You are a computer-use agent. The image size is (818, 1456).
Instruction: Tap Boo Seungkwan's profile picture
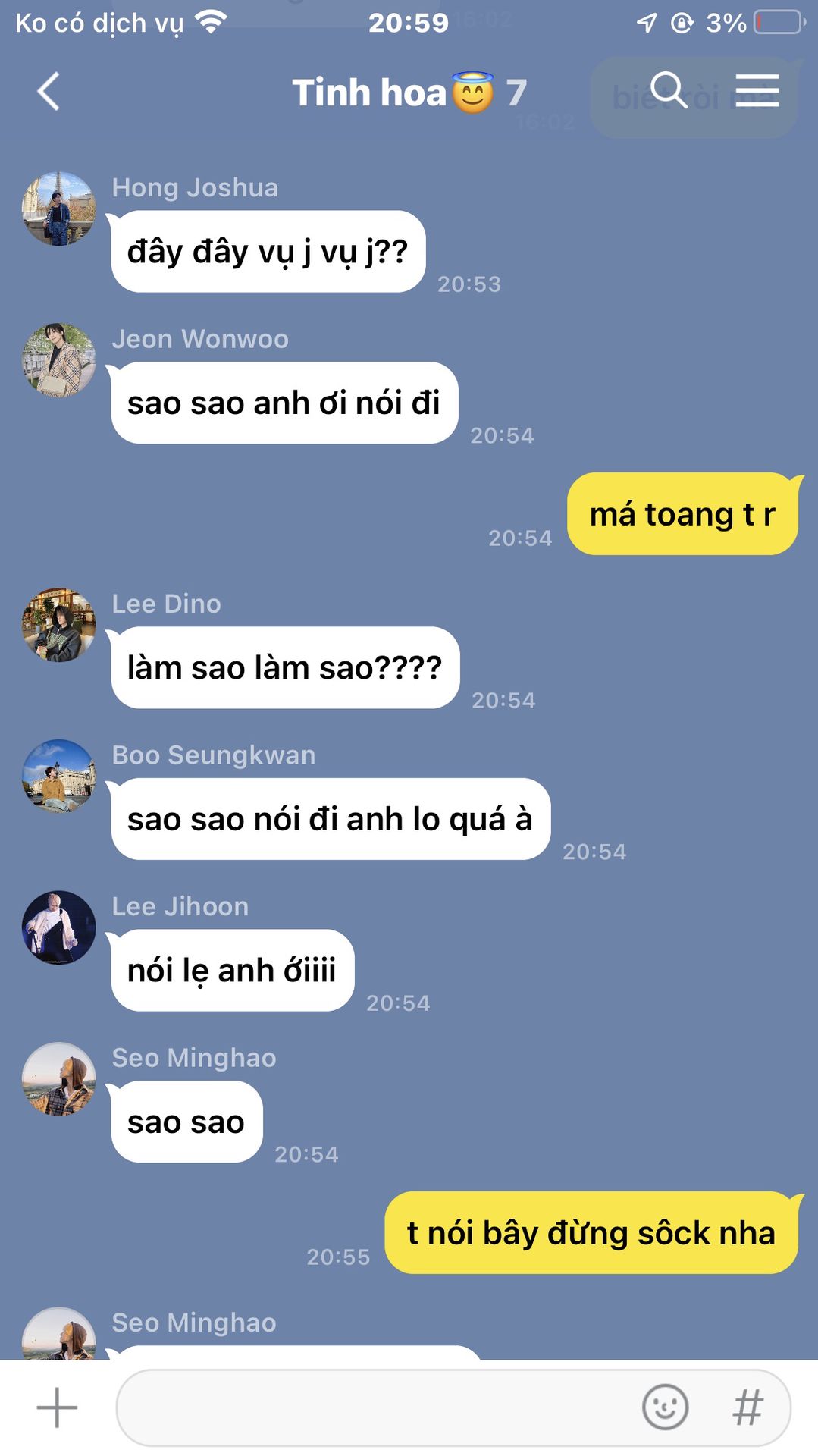coord(59,777)
